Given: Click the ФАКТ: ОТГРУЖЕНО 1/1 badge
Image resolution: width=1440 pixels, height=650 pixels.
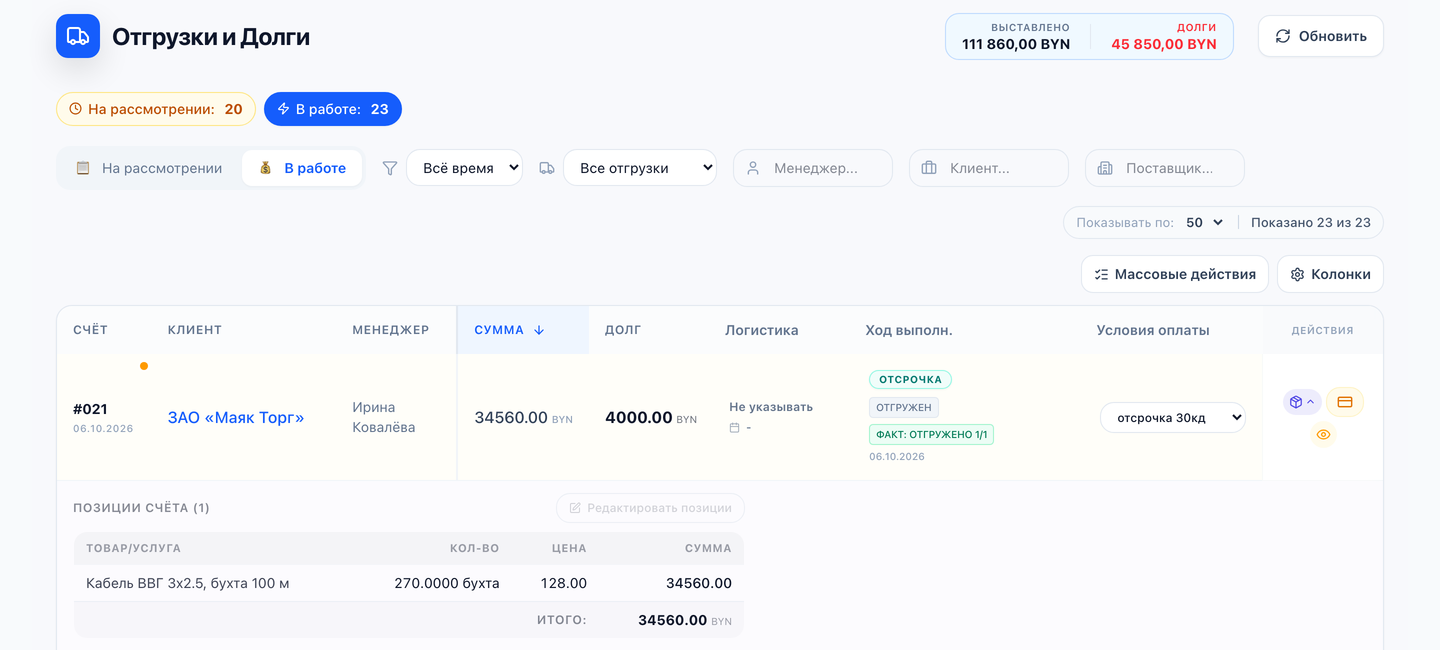Looking at the screenshot, I should 931,435.
